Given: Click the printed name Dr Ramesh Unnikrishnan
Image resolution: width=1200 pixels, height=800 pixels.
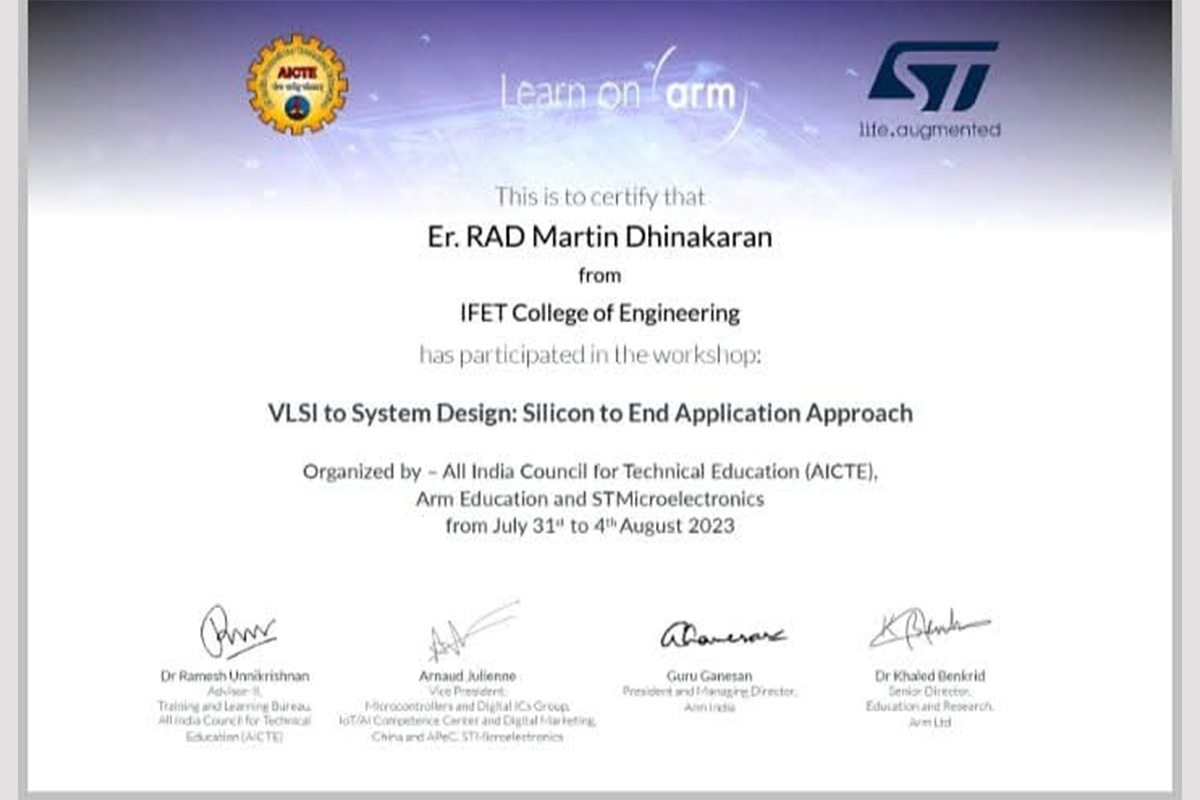Looking at the screenshot, I should [x=235, y=676].
